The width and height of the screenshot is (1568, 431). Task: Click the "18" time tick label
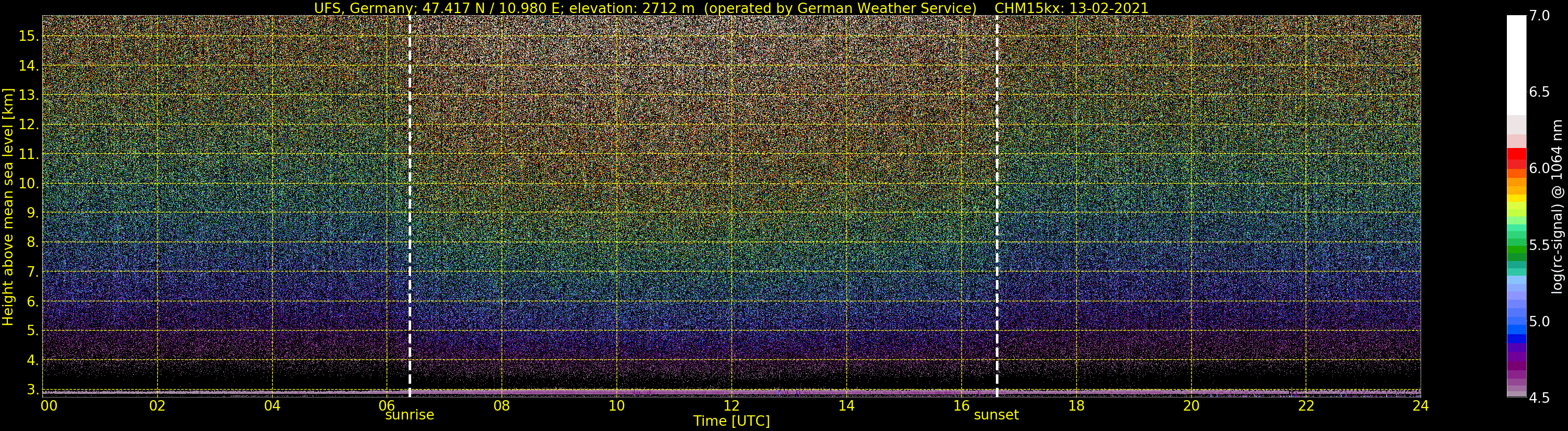tap(1076, 406)
